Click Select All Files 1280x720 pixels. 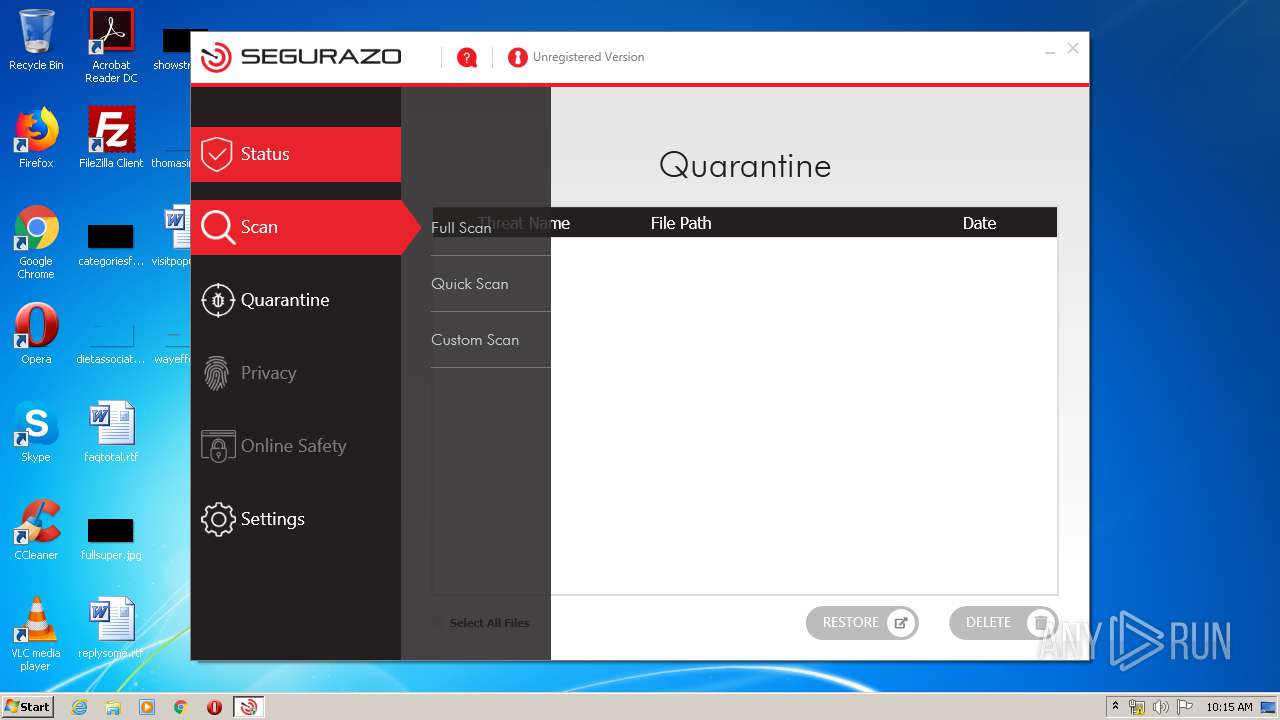point(489,623)
